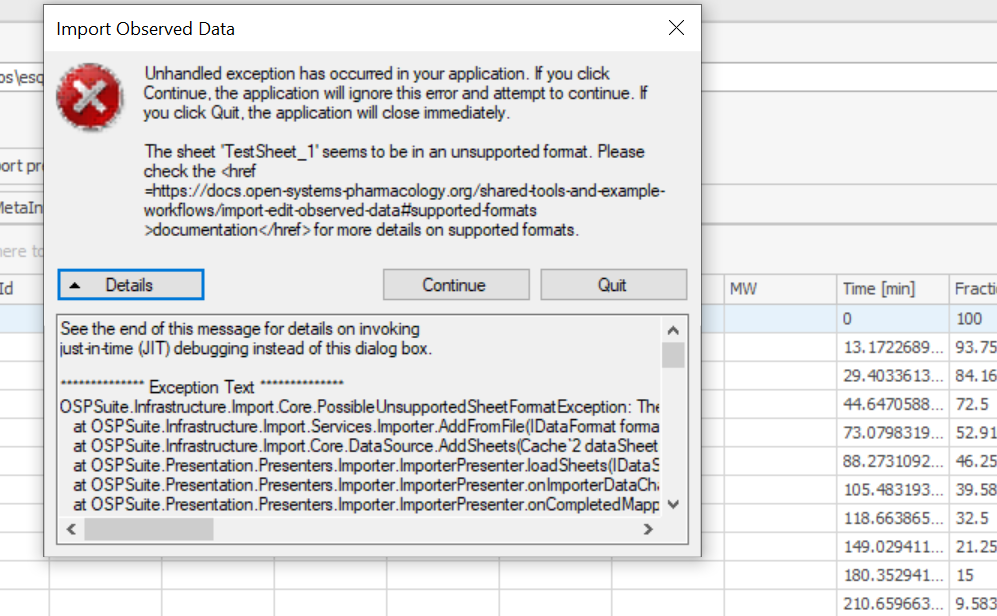Select the Fraction column header
Screen dimensions: 997x616
[975, 288]
